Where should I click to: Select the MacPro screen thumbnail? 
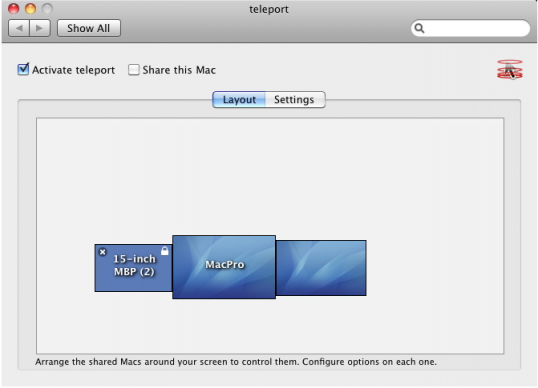pyautogui.click(x=224, y=267)
